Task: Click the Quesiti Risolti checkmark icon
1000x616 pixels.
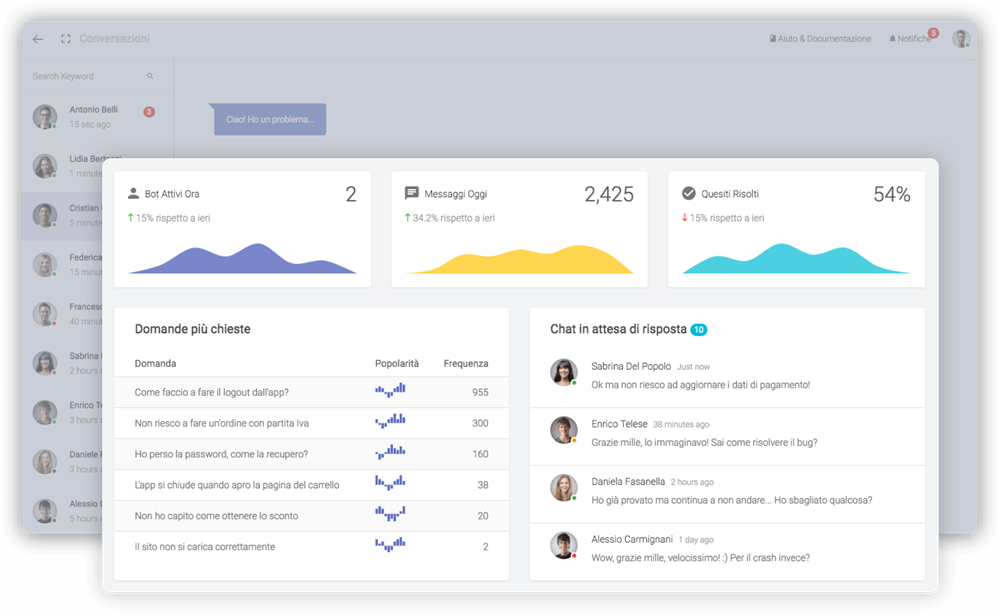Action: click(x=689, y=193)
